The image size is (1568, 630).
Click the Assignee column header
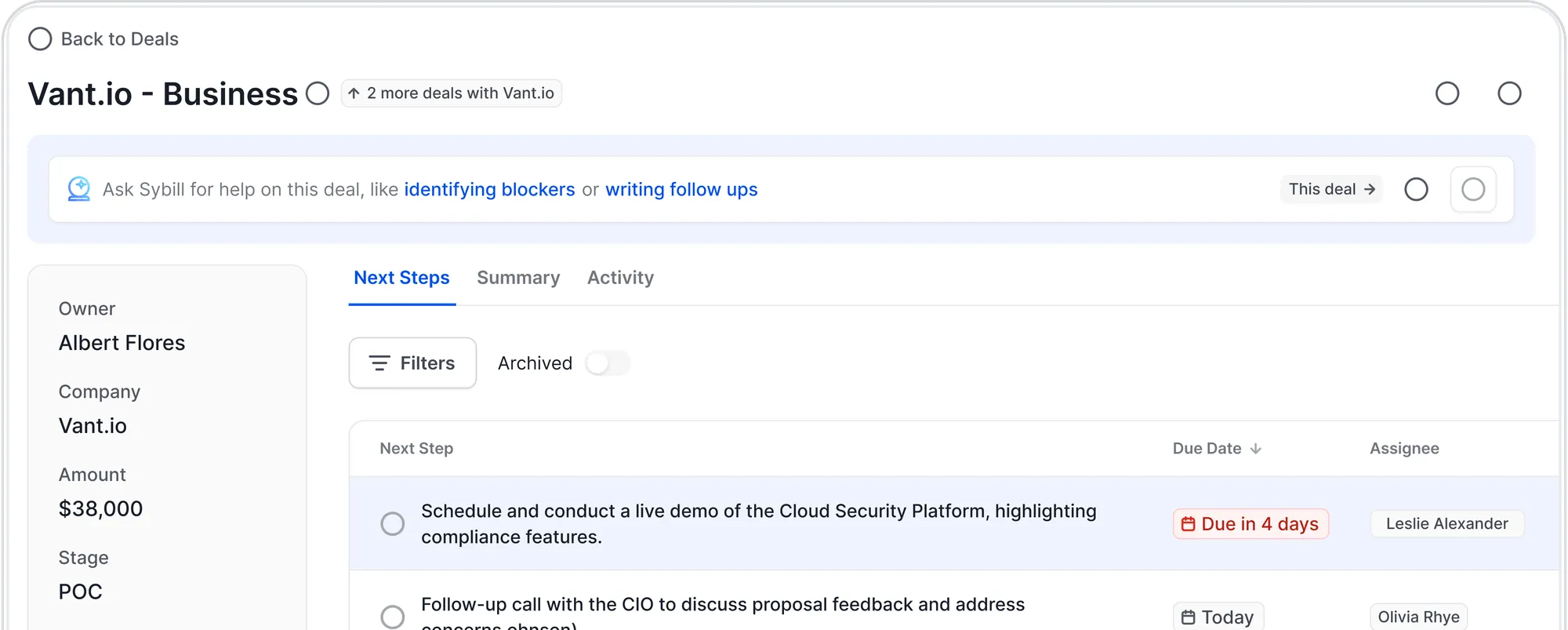tap(1404, 449)
